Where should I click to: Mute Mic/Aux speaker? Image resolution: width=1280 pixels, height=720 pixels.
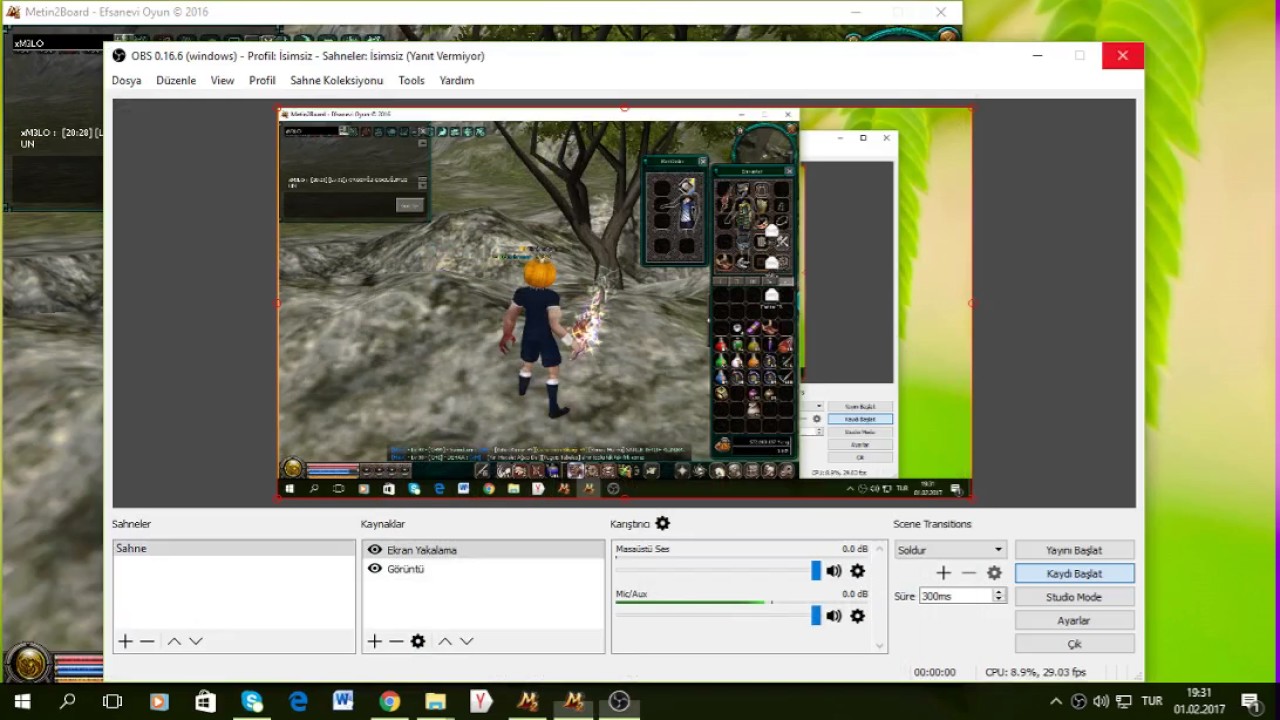click(x=833, y=616)
